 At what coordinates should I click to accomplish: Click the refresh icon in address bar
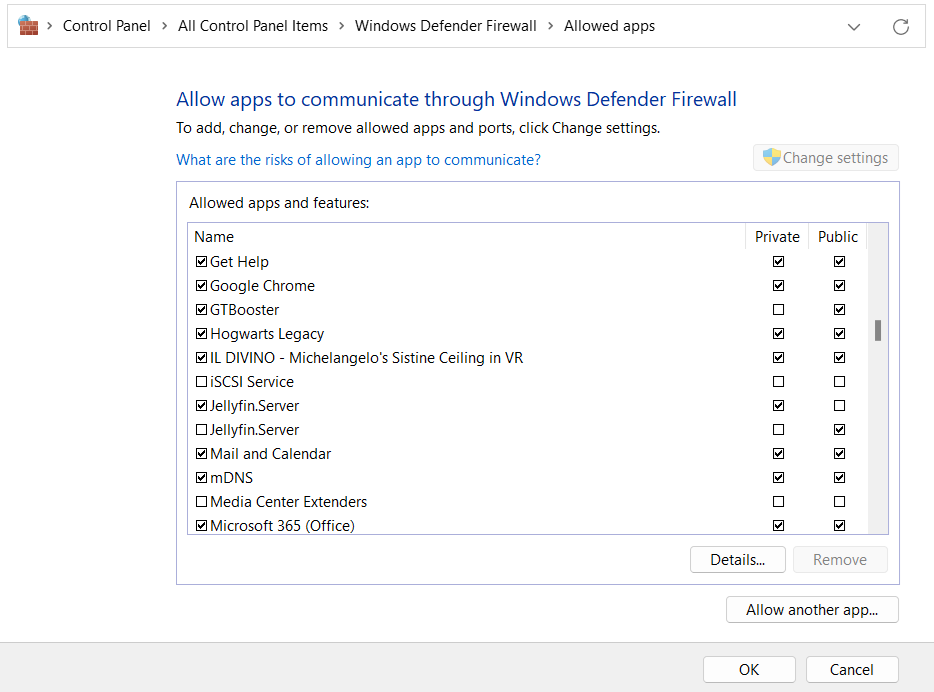[x=900, y=27]
